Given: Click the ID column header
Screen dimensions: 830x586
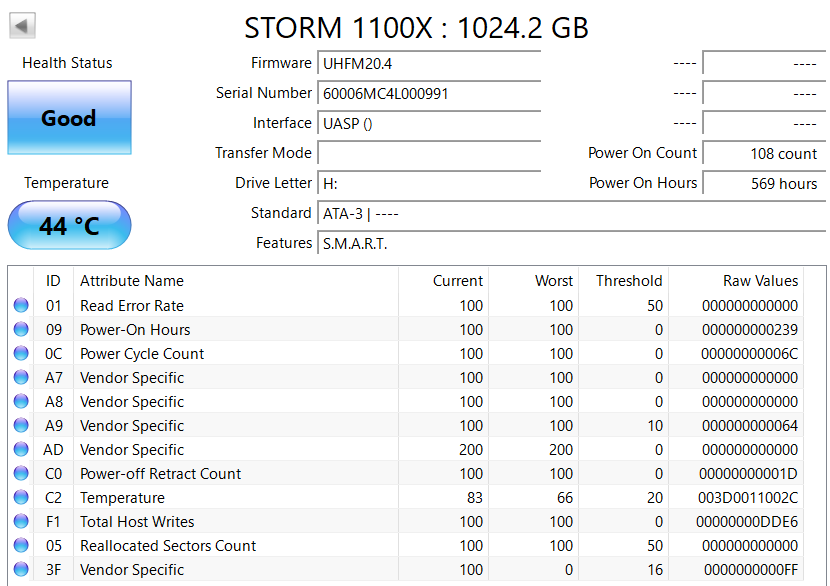Looking at the screenshot, I should [x=53, y=281].
